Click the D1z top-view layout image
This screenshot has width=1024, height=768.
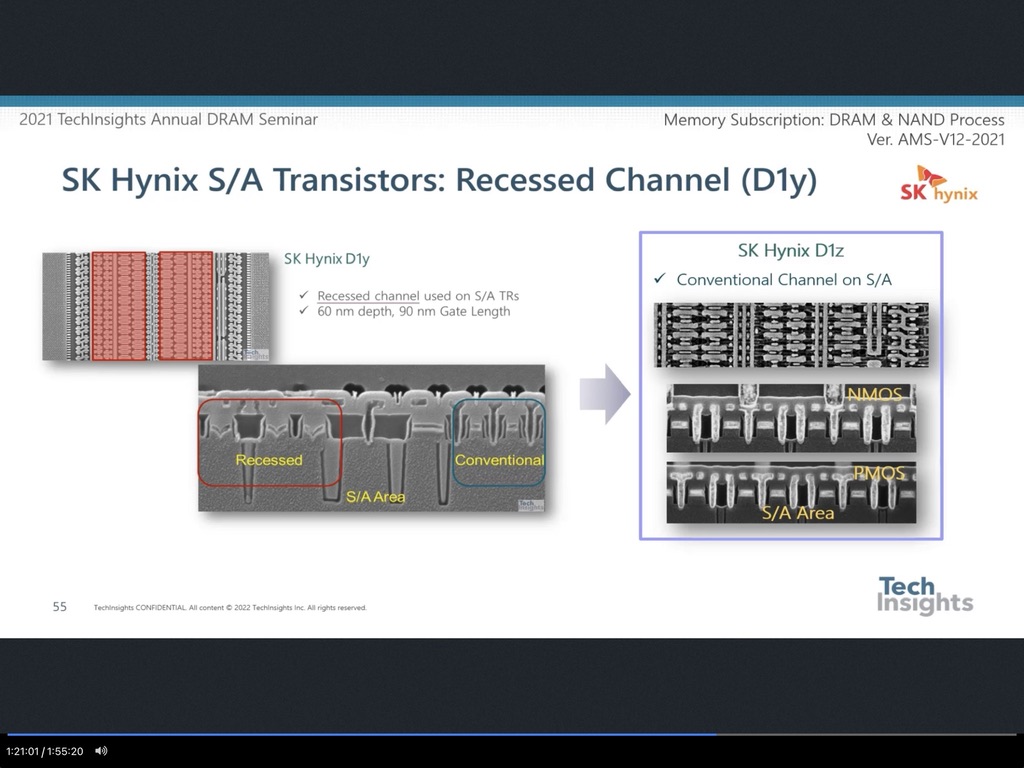coord(790,334)
